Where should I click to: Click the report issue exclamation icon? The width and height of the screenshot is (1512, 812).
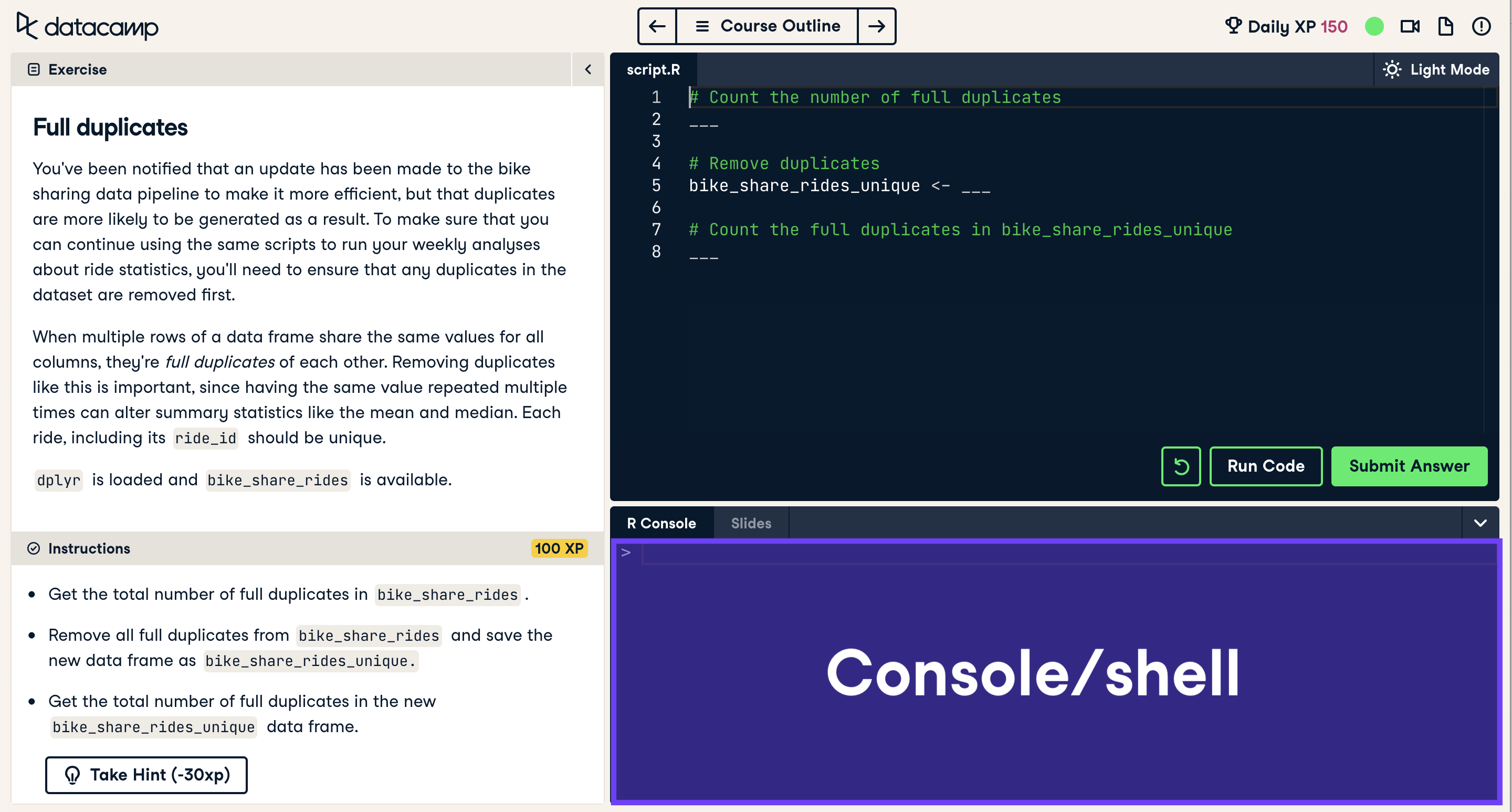point(1482,26)
